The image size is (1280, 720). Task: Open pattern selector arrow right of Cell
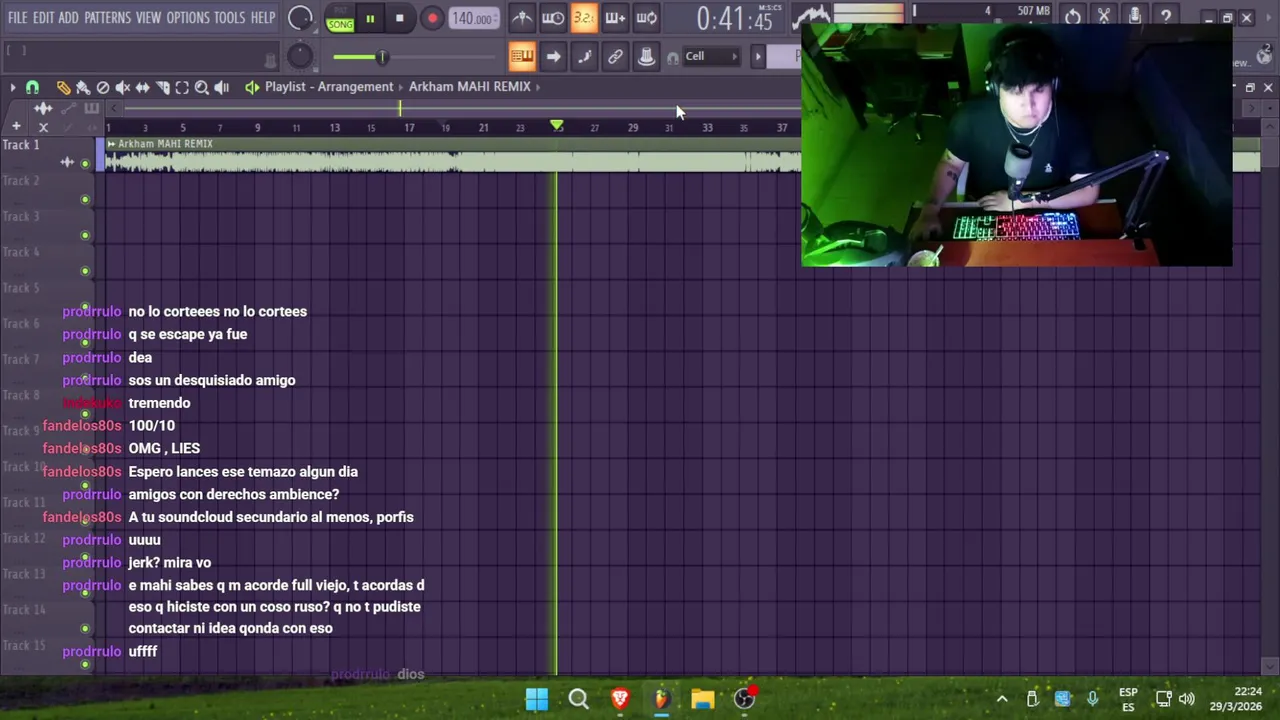pos(758,56)
